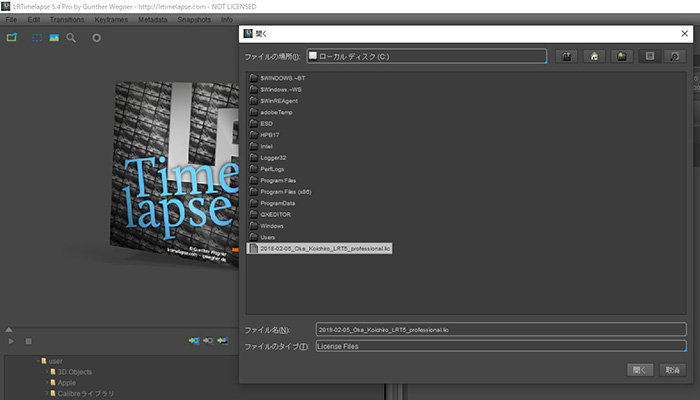Select 3D Objects in the folder tree
The width and height of the screenshot is (700, 400).
[x=71, y=372]
